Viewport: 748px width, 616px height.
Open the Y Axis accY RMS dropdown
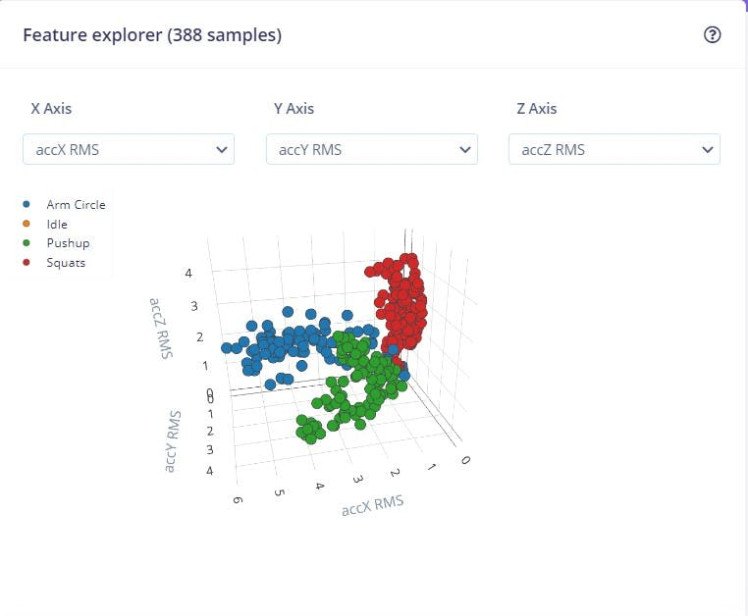[371, 150]
